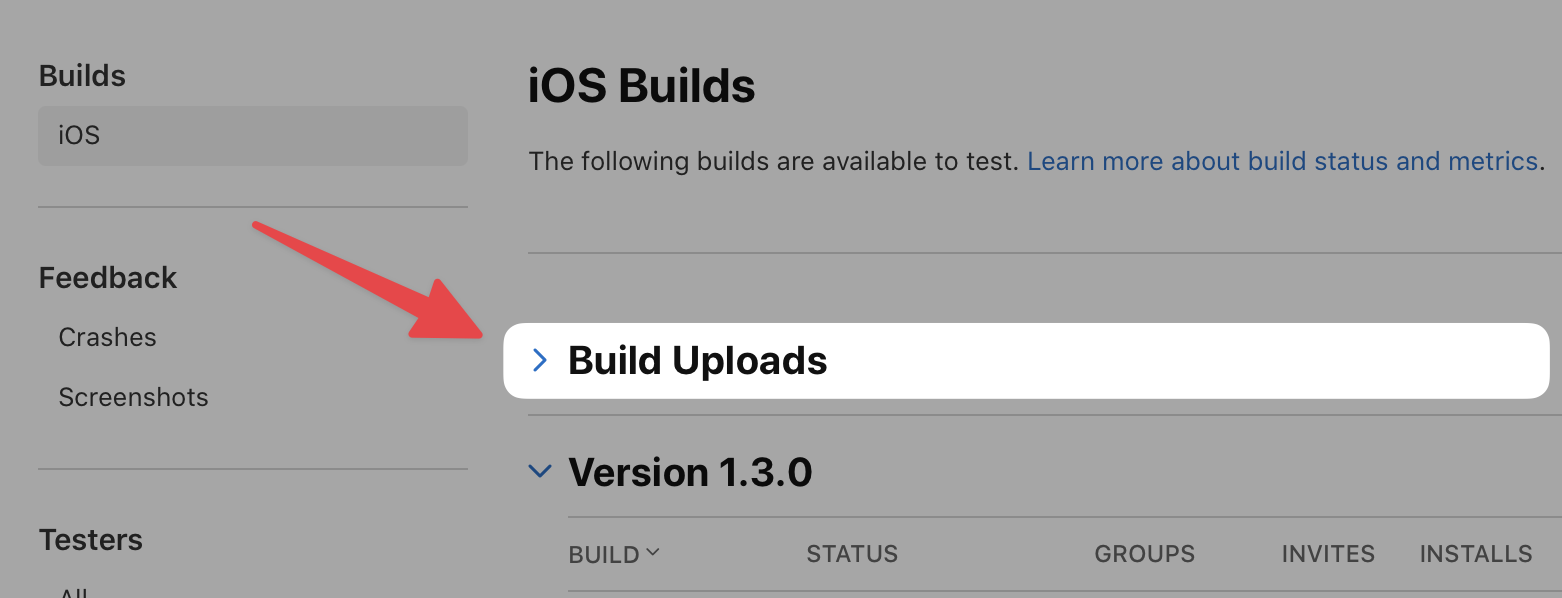Open the Learn more about build status link
Viewport: 1562px width, 598px height.
click(1282, 161)
